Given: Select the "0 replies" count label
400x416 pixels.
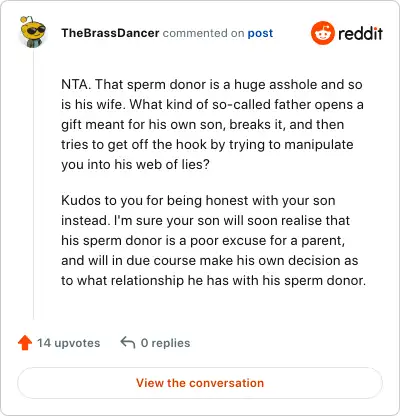Looking at the screenshot, I should (x=166, y=343).
